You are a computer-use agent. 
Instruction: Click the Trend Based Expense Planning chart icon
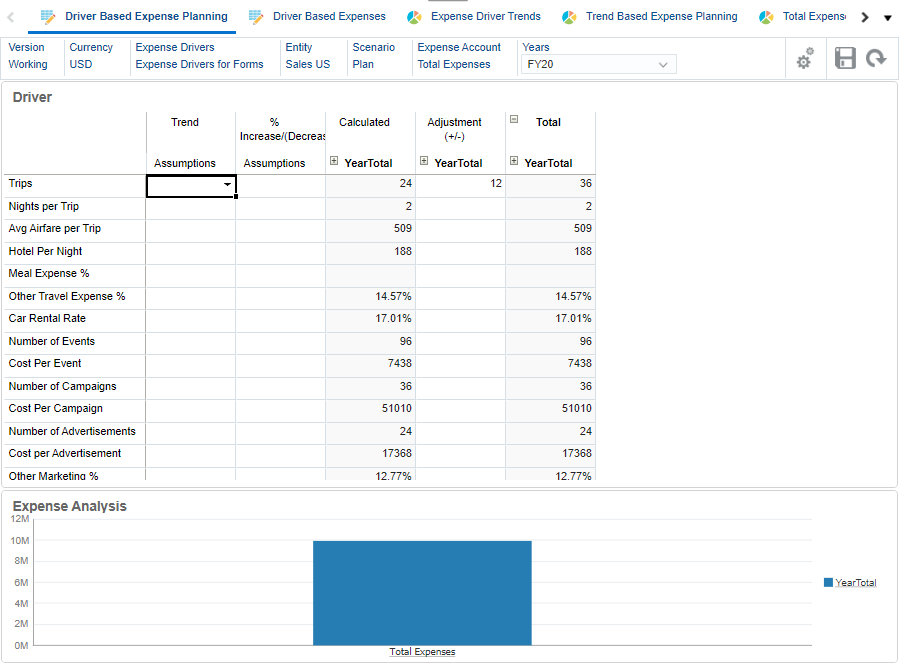(570, 16)
